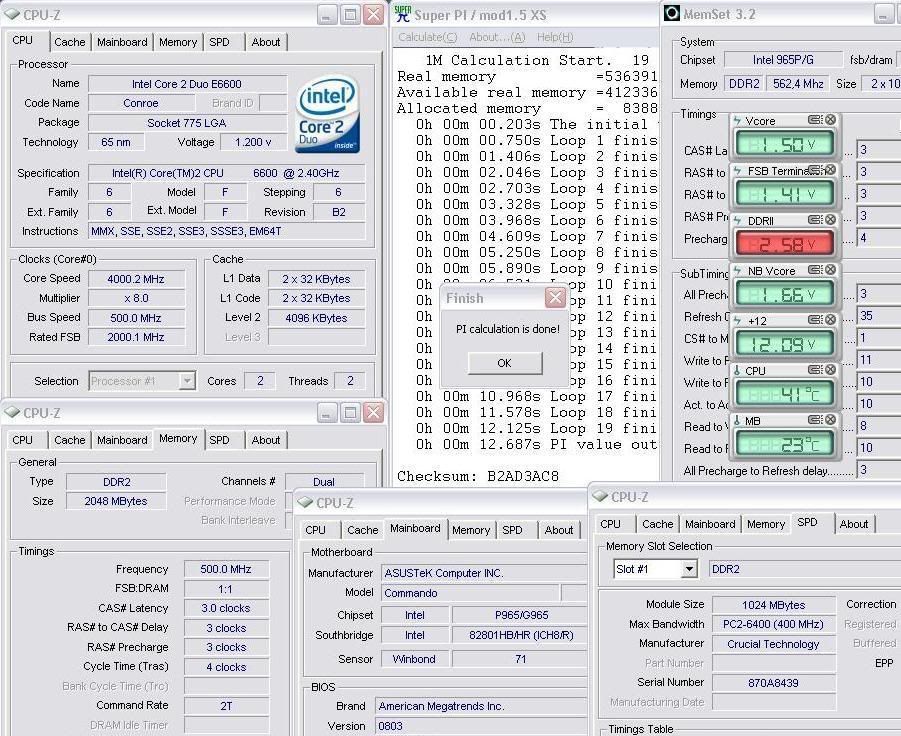
Task: Switch to Mainboard tab in top CPU-Z window
Action: tap(122, 42)
